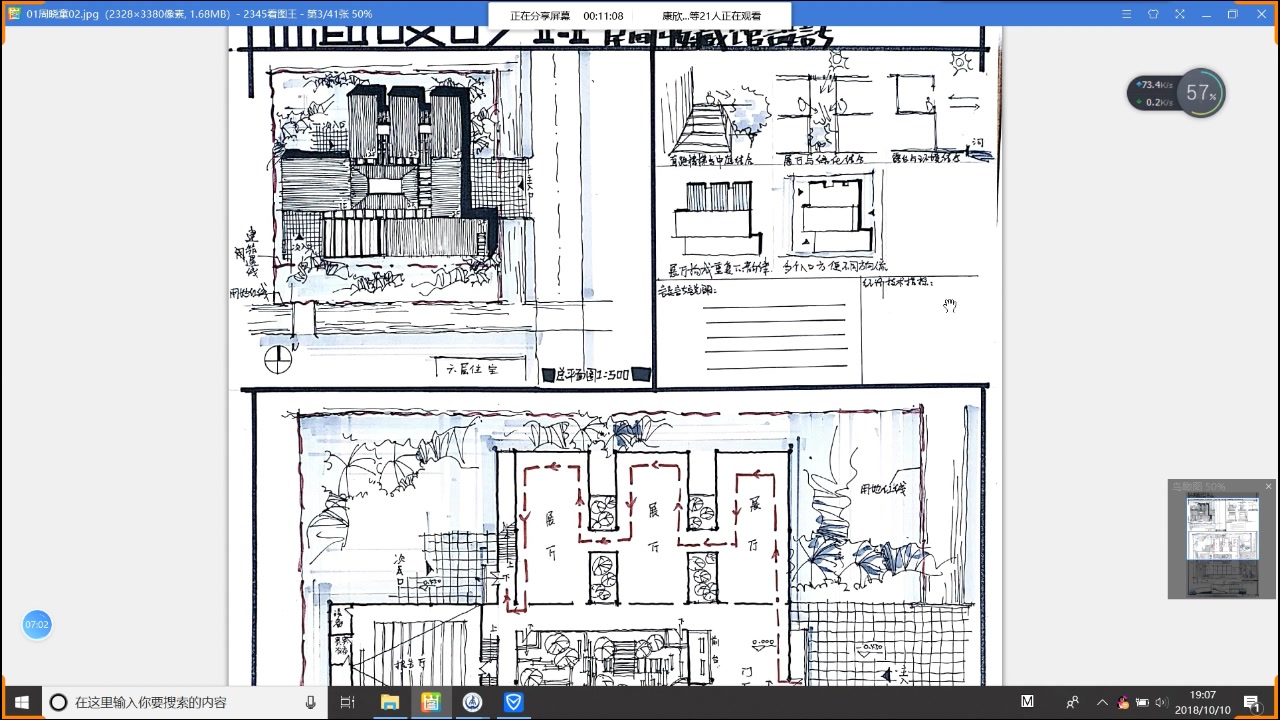Open the skin/theme shirt icon

tap(1153, 14)
